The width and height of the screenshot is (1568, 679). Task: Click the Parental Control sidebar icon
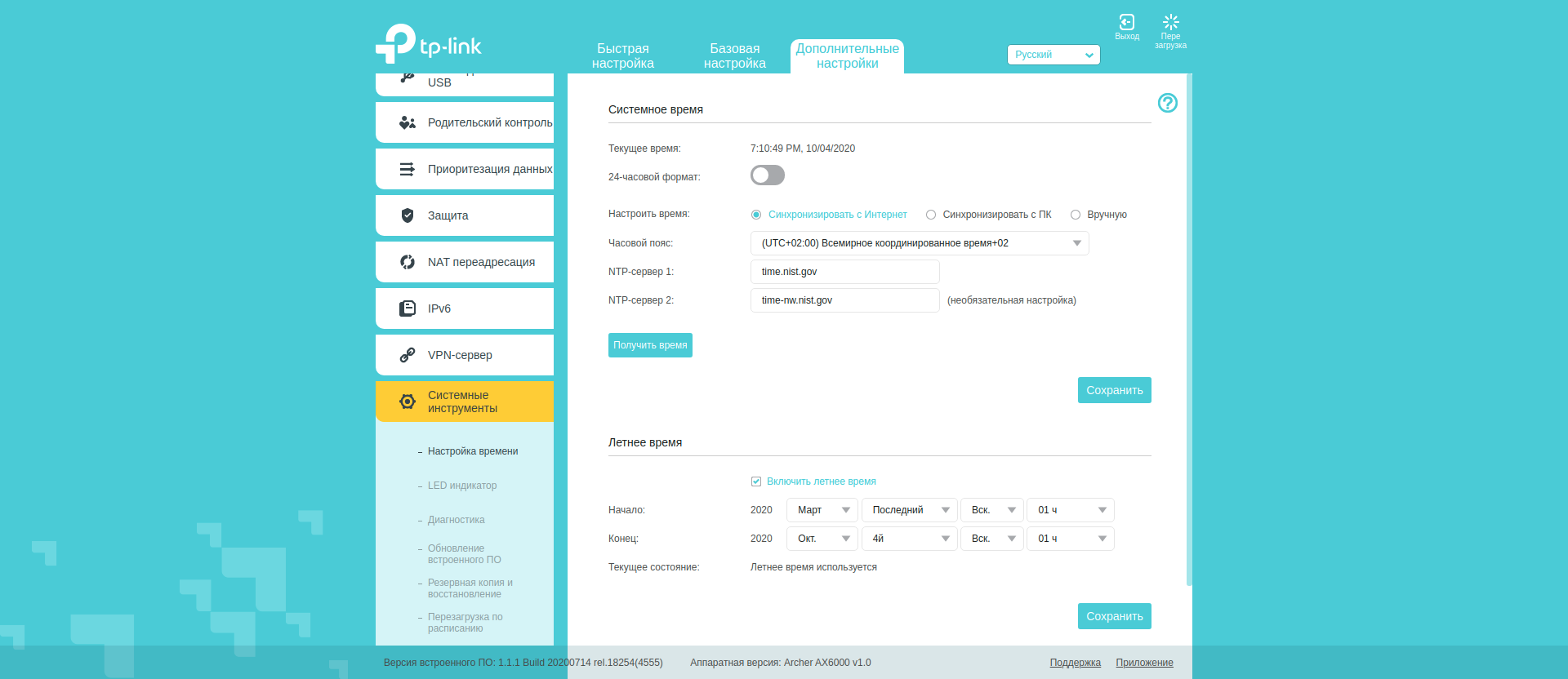pos(408,122)
